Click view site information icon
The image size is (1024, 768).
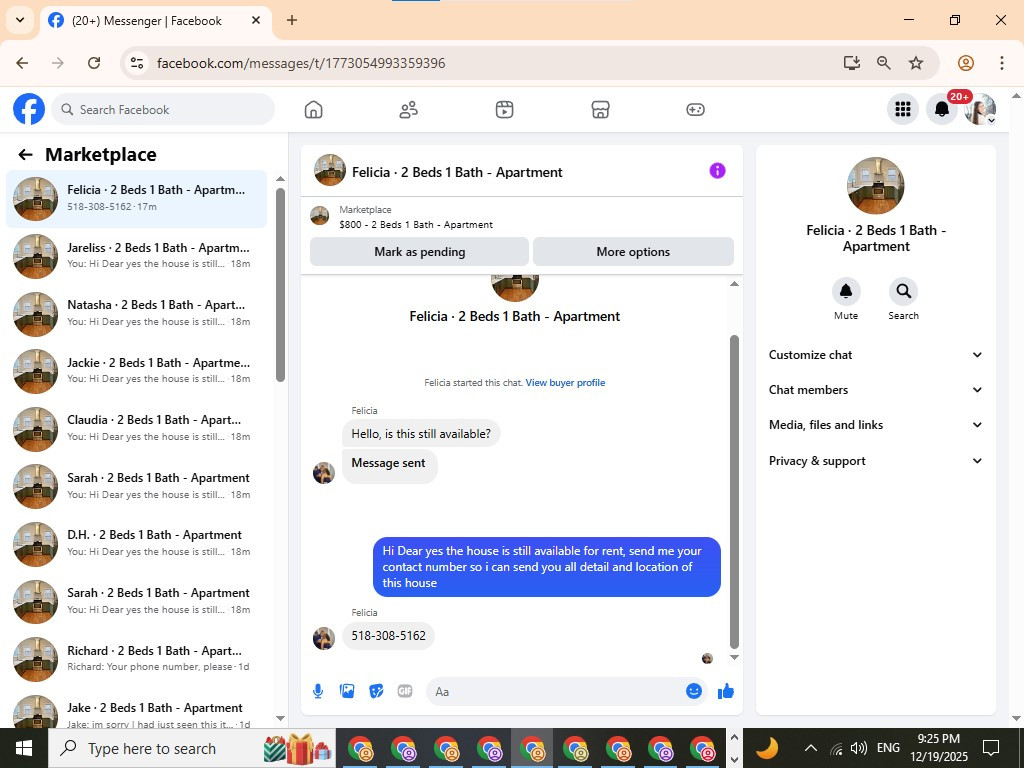pyautogui.click(x=136, y=63)
